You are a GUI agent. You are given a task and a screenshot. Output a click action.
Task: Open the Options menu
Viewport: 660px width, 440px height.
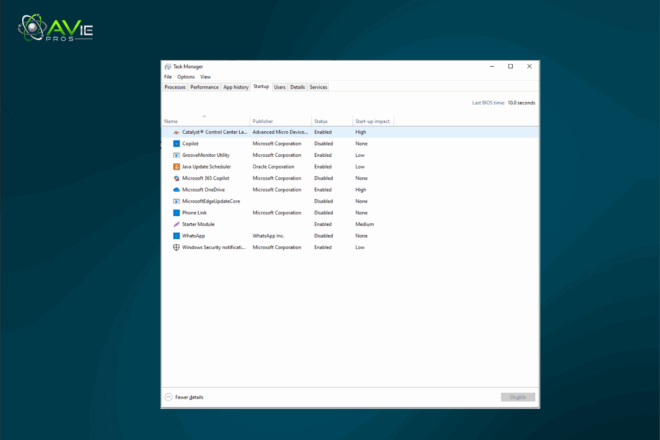tap(186, 77)
